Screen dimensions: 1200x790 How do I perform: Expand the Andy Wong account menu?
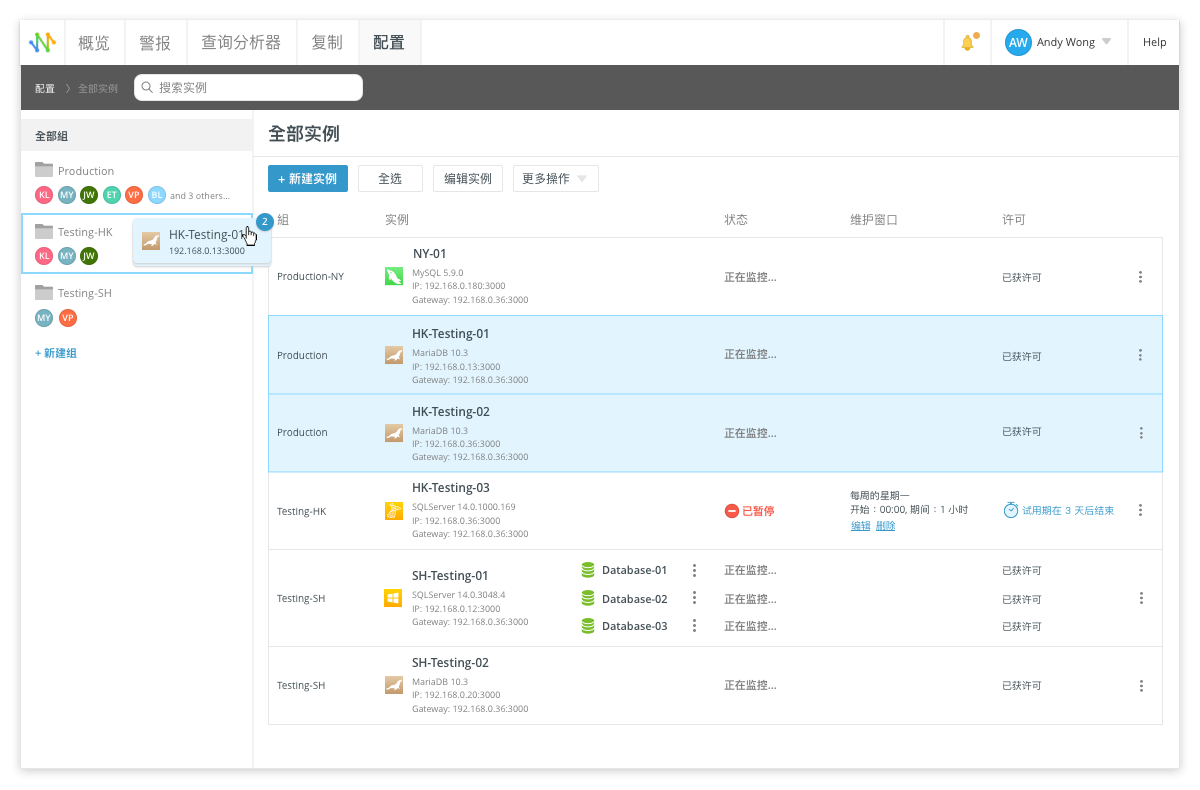[1106, 42]
